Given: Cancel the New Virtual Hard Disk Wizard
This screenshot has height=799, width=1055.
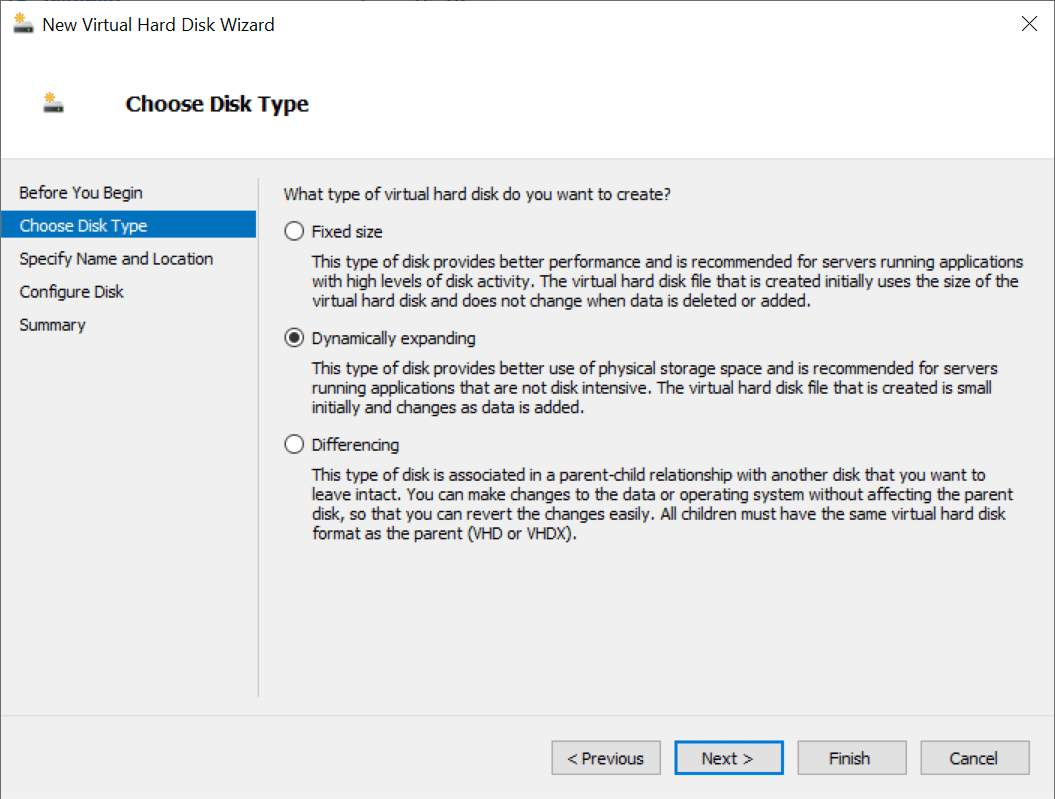Looking at the screenshot, I should (974, 758).
